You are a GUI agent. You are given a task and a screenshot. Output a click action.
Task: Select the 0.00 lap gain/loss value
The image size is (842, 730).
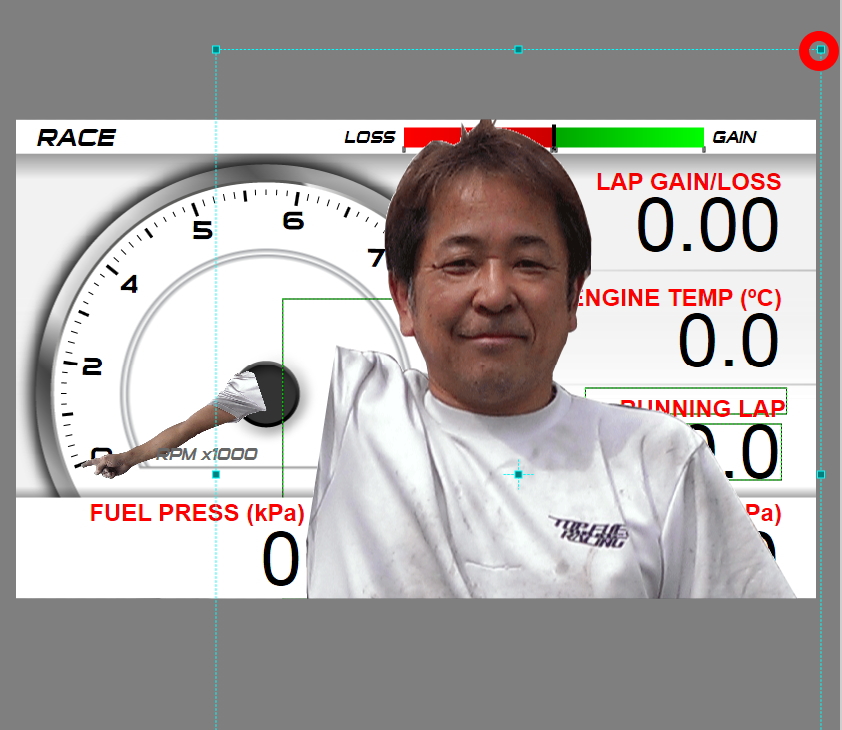tap(707, 225)
